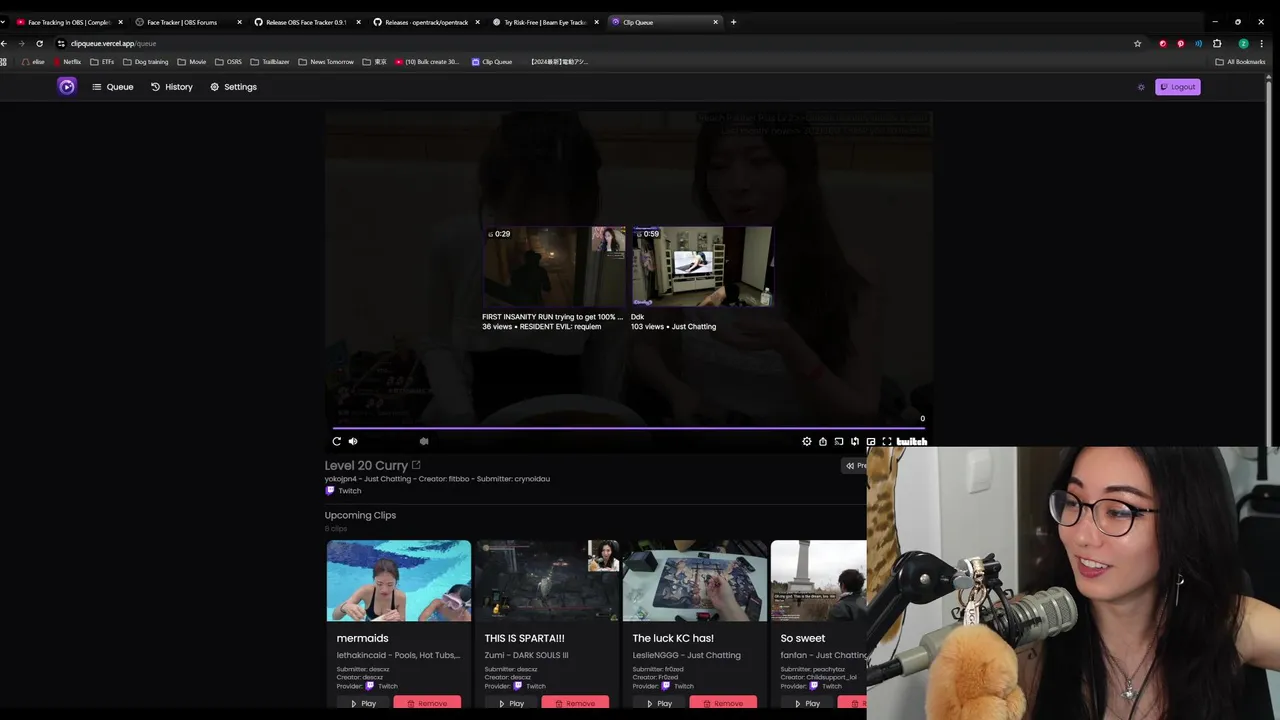The height and width of the screenshot is (720, 1280).
Task: Click the So sweet clip title
Action: (x=803, y=638)
